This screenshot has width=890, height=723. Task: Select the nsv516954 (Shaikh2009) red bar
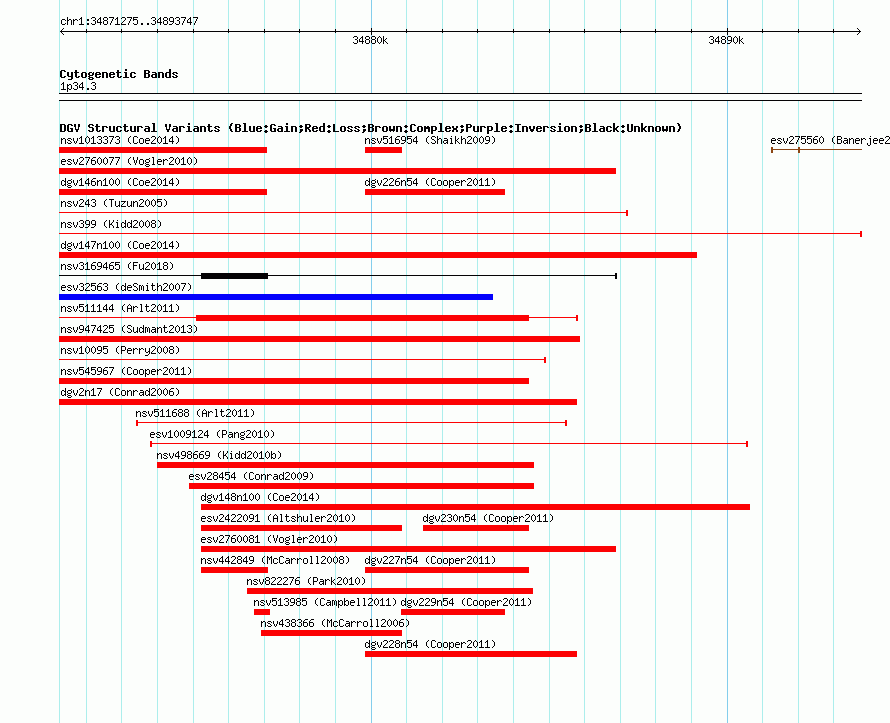pyautogui.click(x=383, y=150)
